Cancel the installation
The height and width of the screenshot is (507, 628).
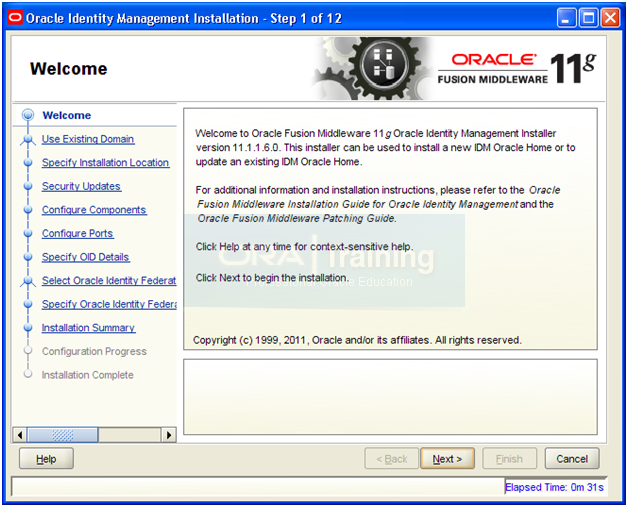[572, 459]
